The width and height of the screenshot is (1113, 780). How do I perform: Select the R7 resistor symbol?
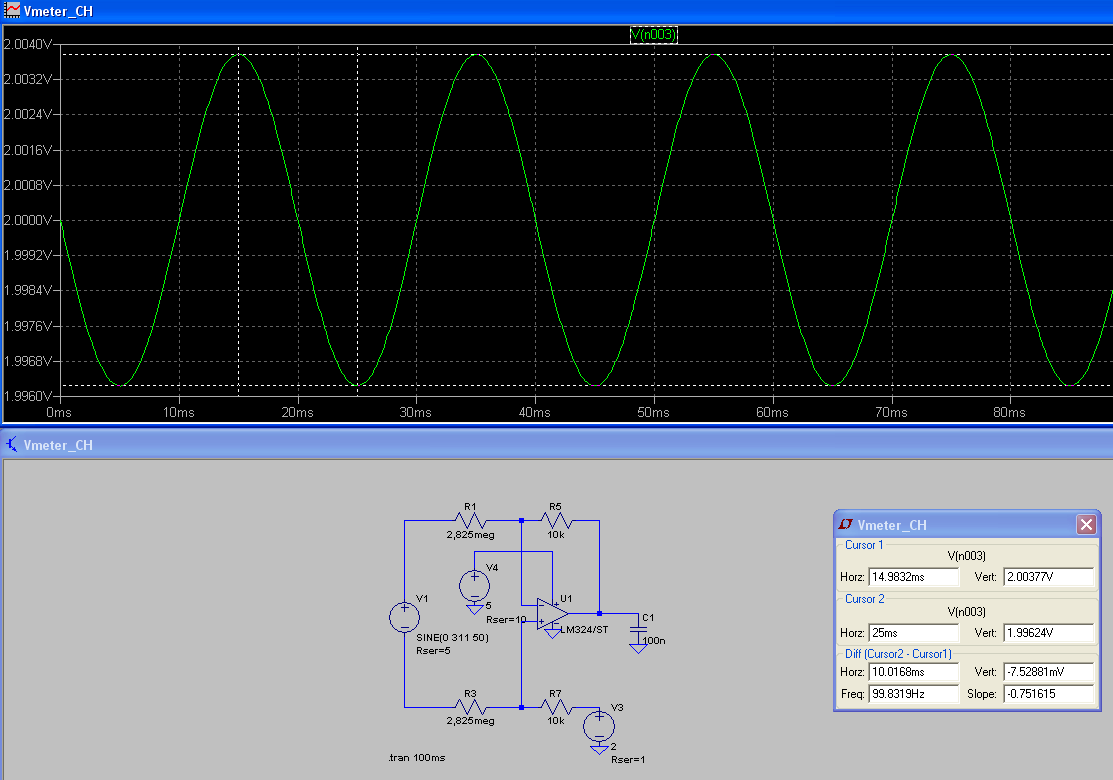click(x=556, y=707)
